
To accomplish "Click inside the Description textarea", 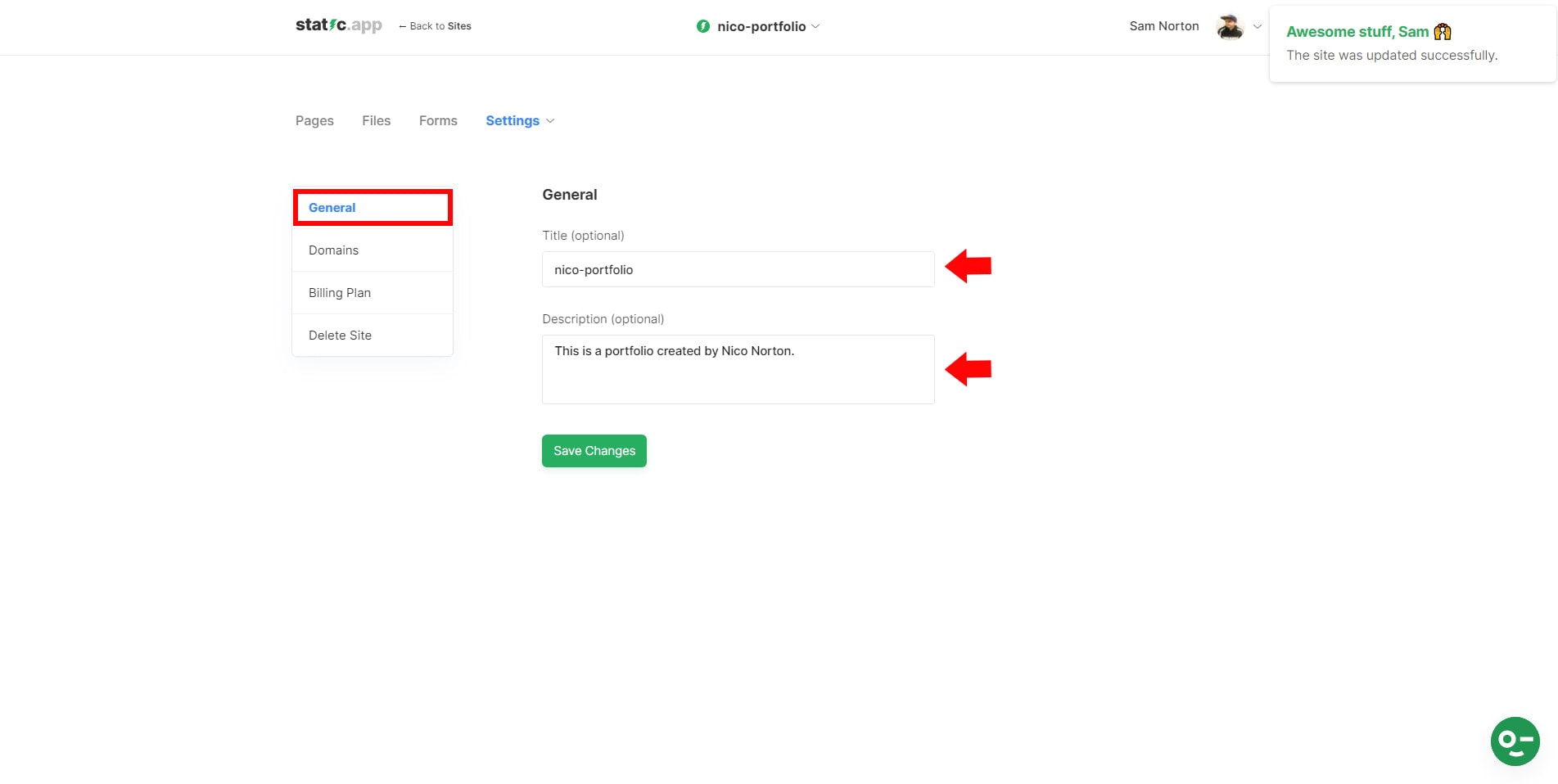I will (737, 368).
